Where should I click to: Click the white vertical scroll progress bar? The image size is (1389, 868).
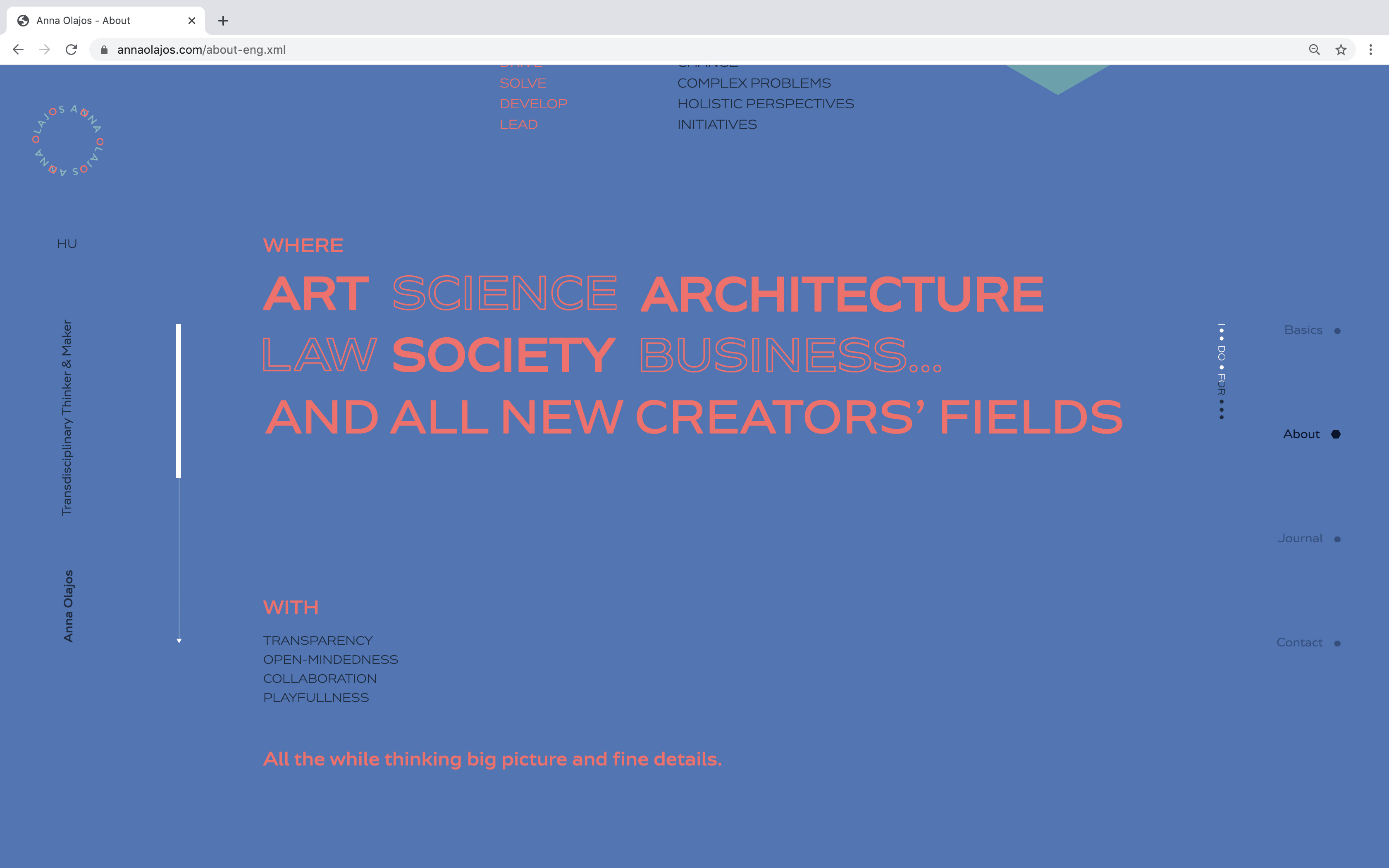(x=179, y=401)
